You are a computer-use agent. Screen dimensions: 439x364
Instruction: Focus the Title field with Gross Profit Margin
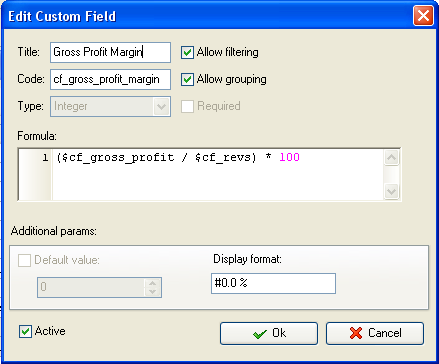pos(110,52)
